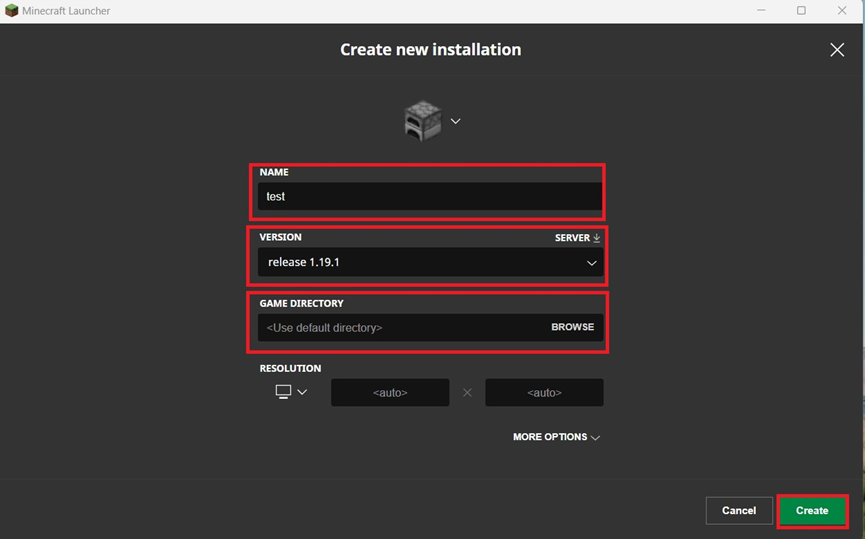Maximize the Minecraft Launcher window

pos(802,10)
